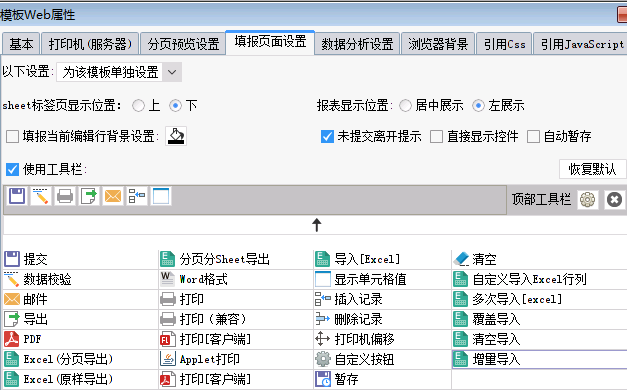Select 分页分Sheet导出 item

tap(236, 259)
